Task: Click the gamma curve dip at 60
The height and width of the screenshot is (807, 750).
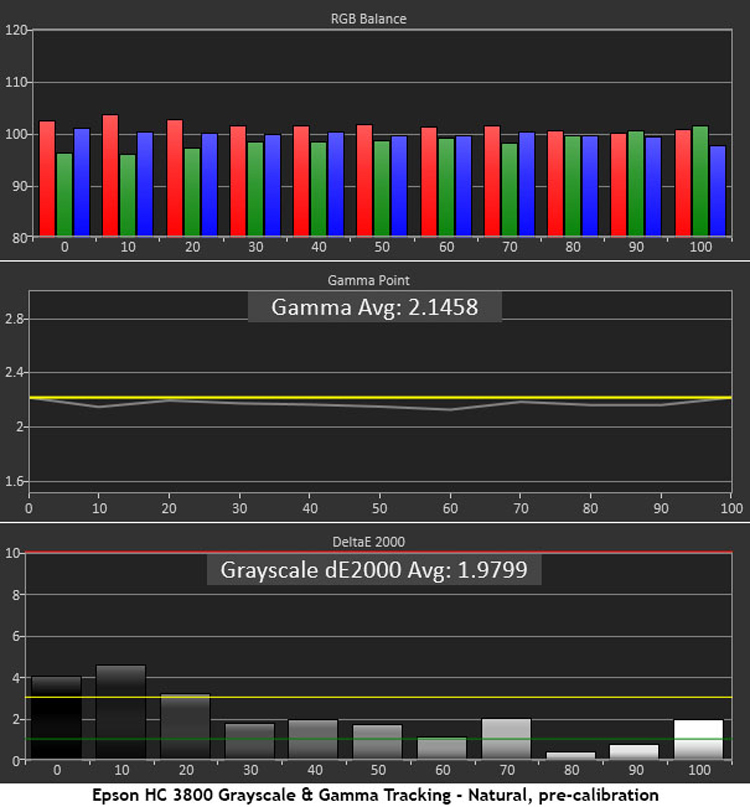Action: (x=452, y=409)
